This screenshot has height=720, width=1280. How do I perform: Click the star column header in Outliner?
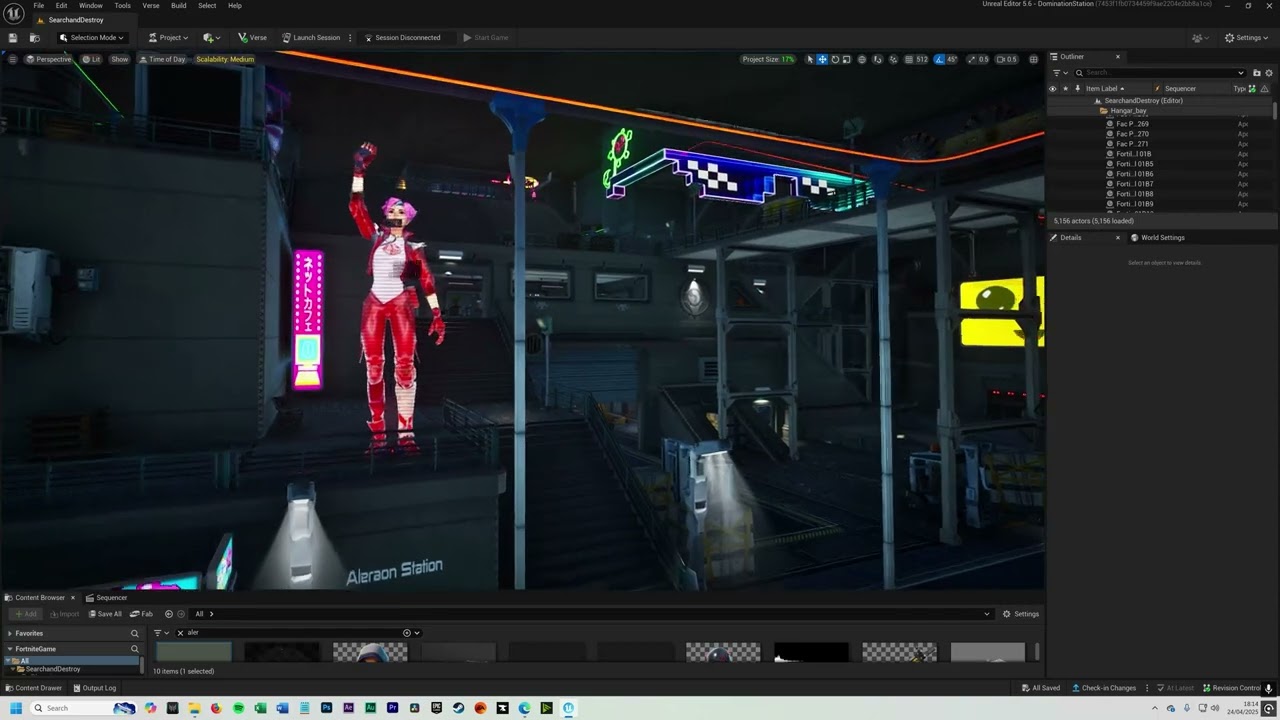click(x=1065, y=88)
